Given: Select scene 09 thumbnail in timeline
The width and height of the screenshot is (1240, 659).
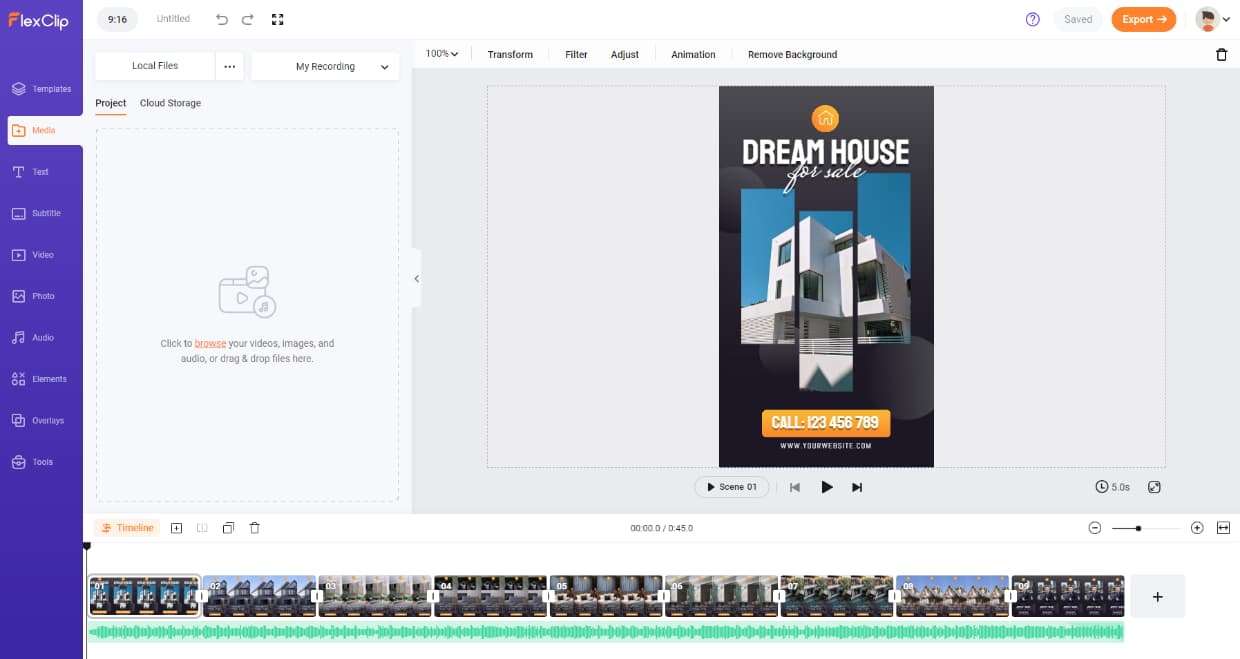Looking at the screenshot, I should (1068, 596).
